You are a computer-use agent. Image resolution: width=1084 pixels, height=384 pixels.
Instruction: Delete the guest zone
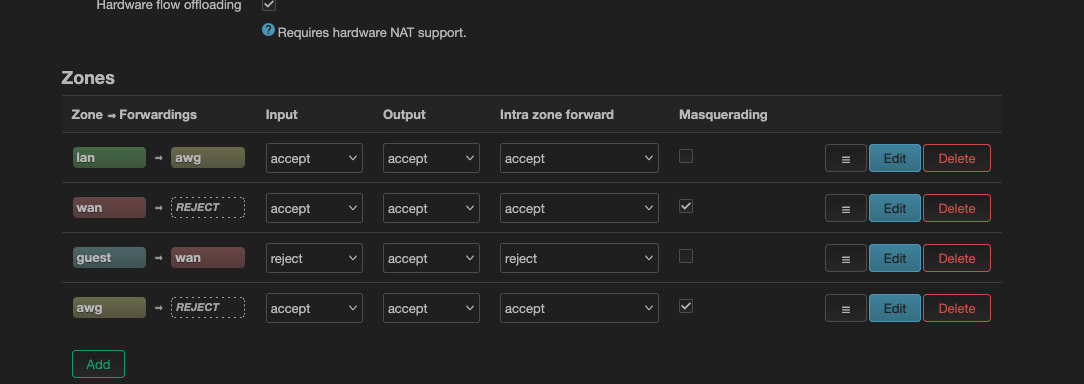[x=957, y=258]
